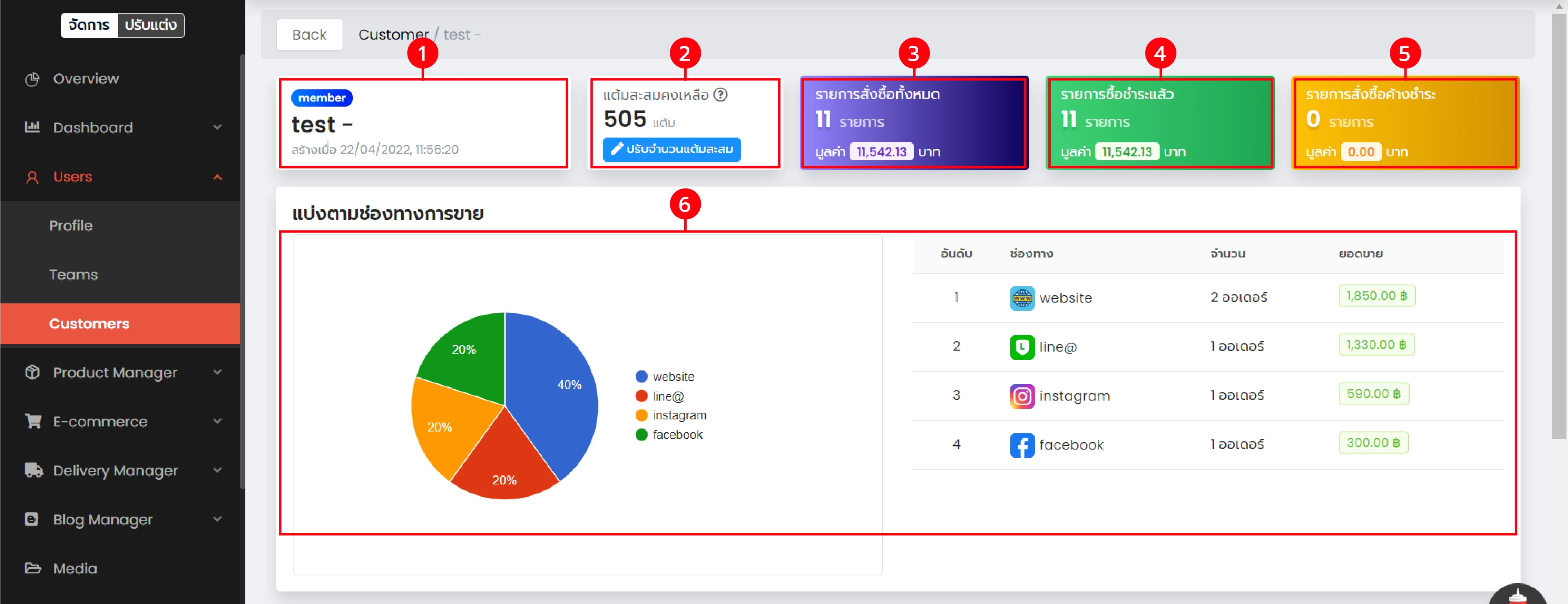
Task: Click the 1,330.00 ฿ sales badge
Action: (1376, 345)
